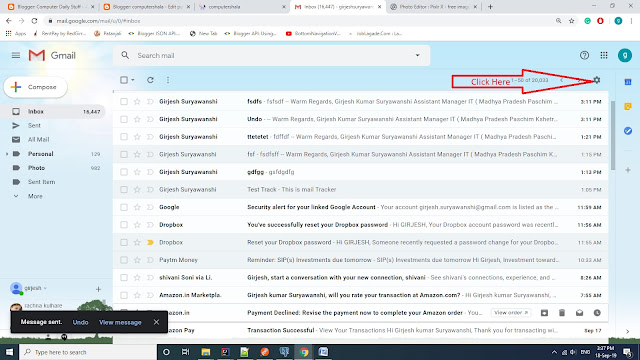Show search options dropdown arrow

tap(417, 55)
